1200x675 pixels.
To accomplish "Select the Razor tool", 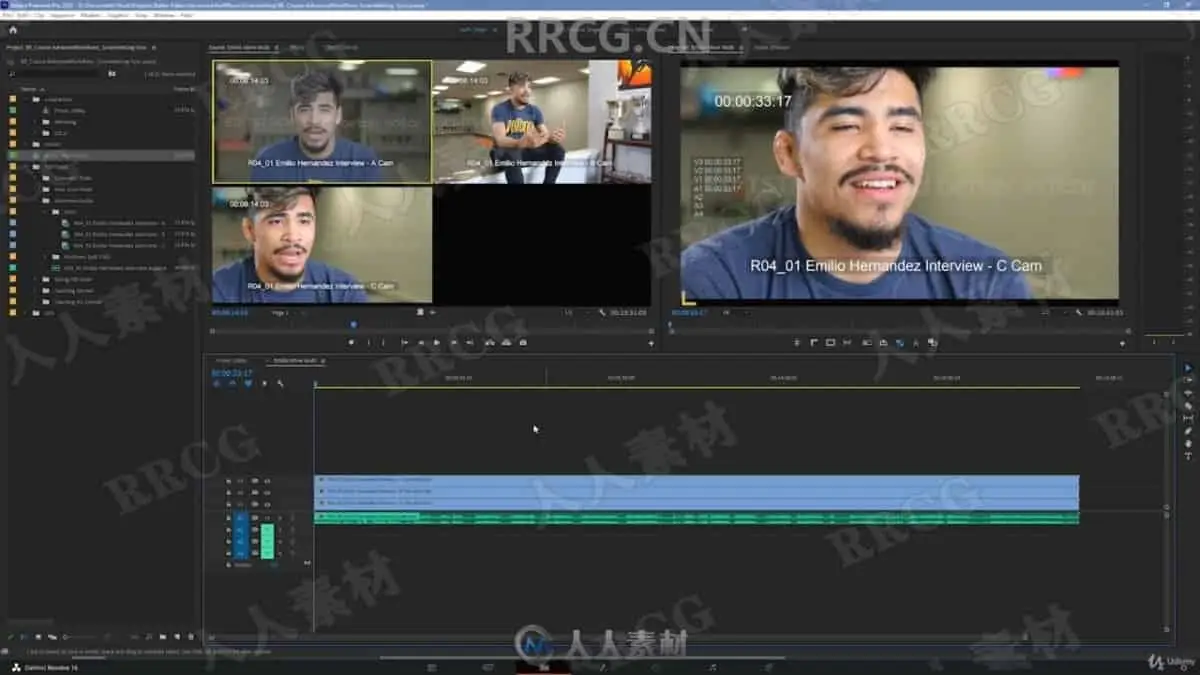I will pos(1188,406).
